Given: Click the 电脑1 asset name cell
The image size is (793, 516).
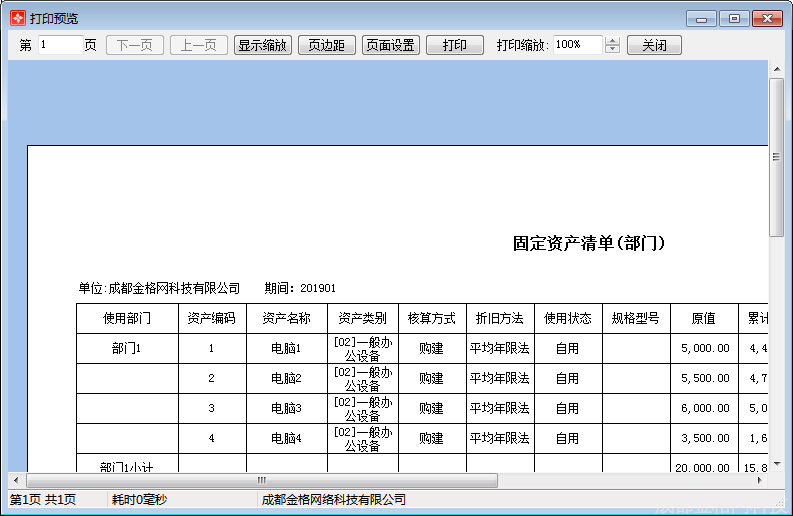Looking at the screenshot, I should (x=286, y=349).
